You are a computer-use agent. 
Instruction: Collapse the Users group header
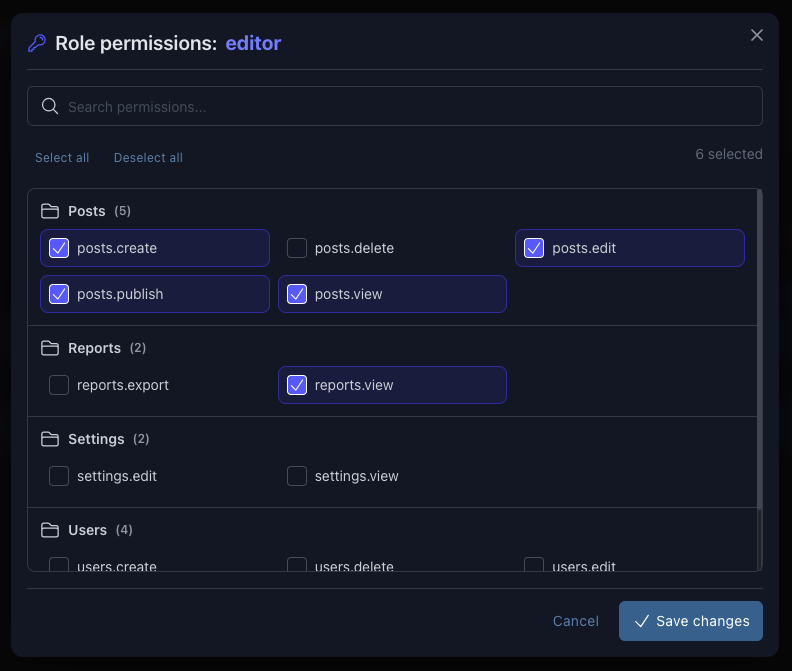87,530
